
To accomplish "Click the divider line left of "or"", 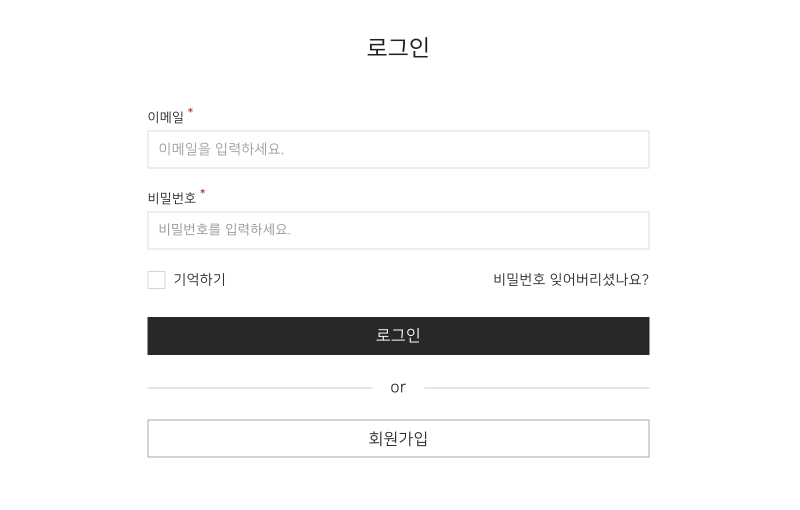I will [260, 388].
